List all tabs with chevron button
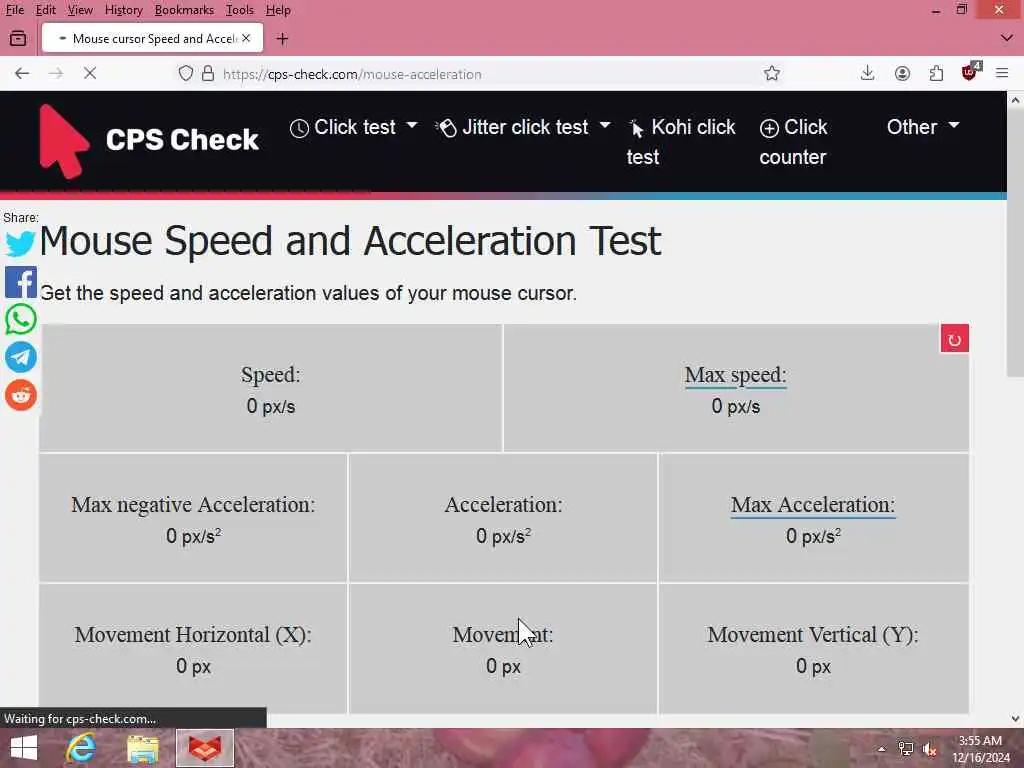 (1006, 38)
